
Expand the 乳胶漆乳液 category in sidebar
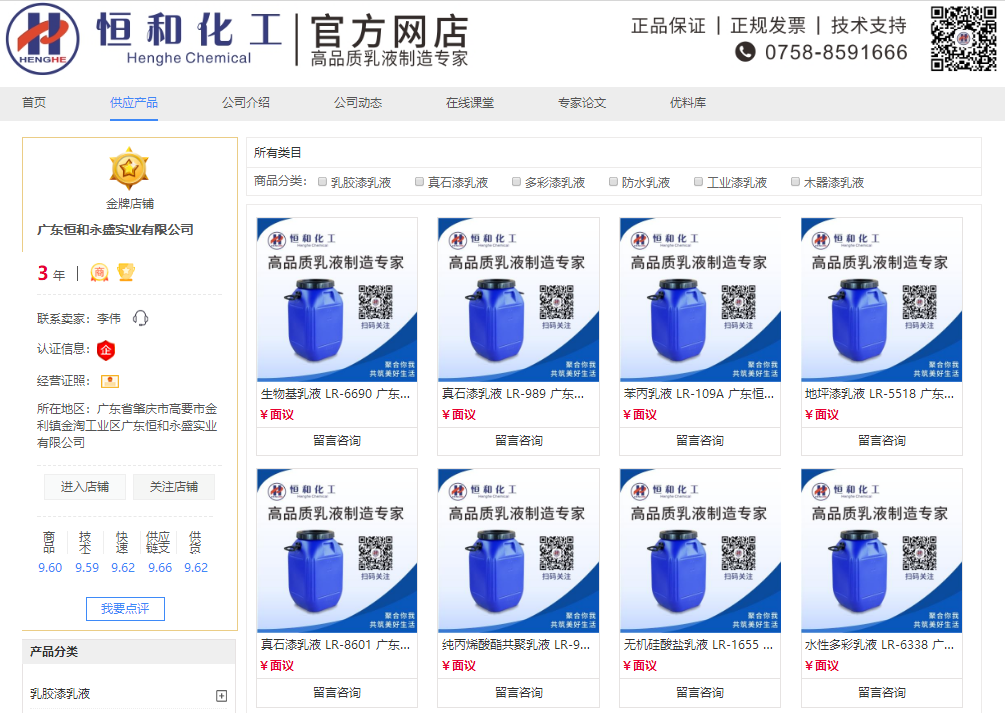(222, 696)
